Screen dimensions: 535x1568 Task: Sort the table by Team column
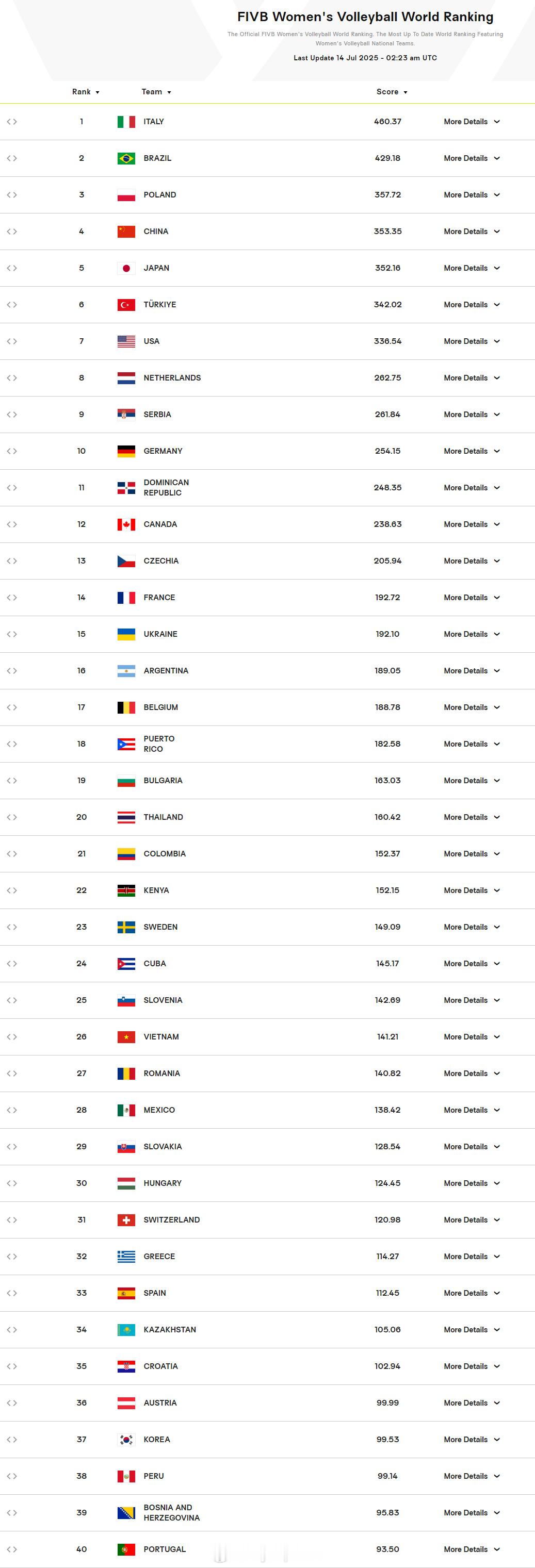coord(156,92)
